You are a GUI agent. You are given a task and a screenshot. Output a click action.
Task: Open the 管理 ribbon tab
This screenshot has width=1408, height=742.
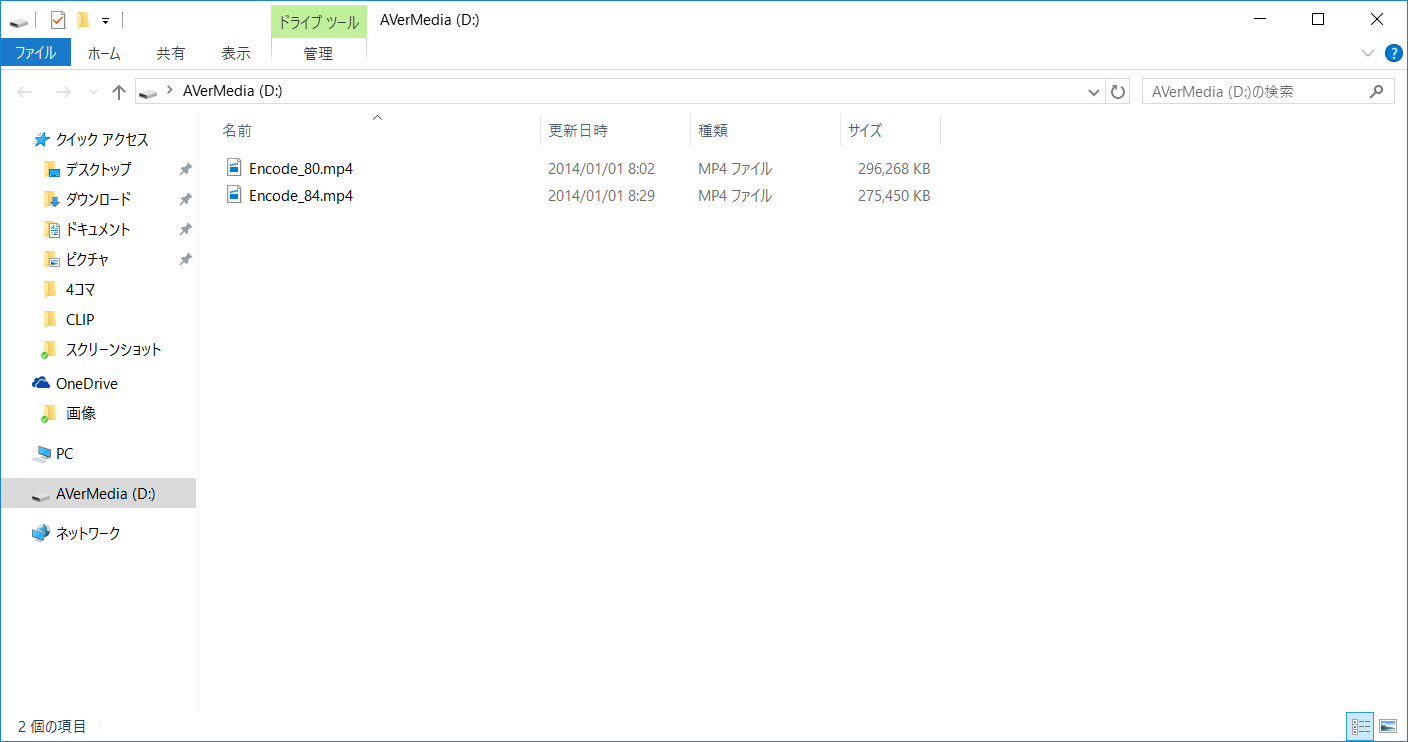(x=318, y=53)
